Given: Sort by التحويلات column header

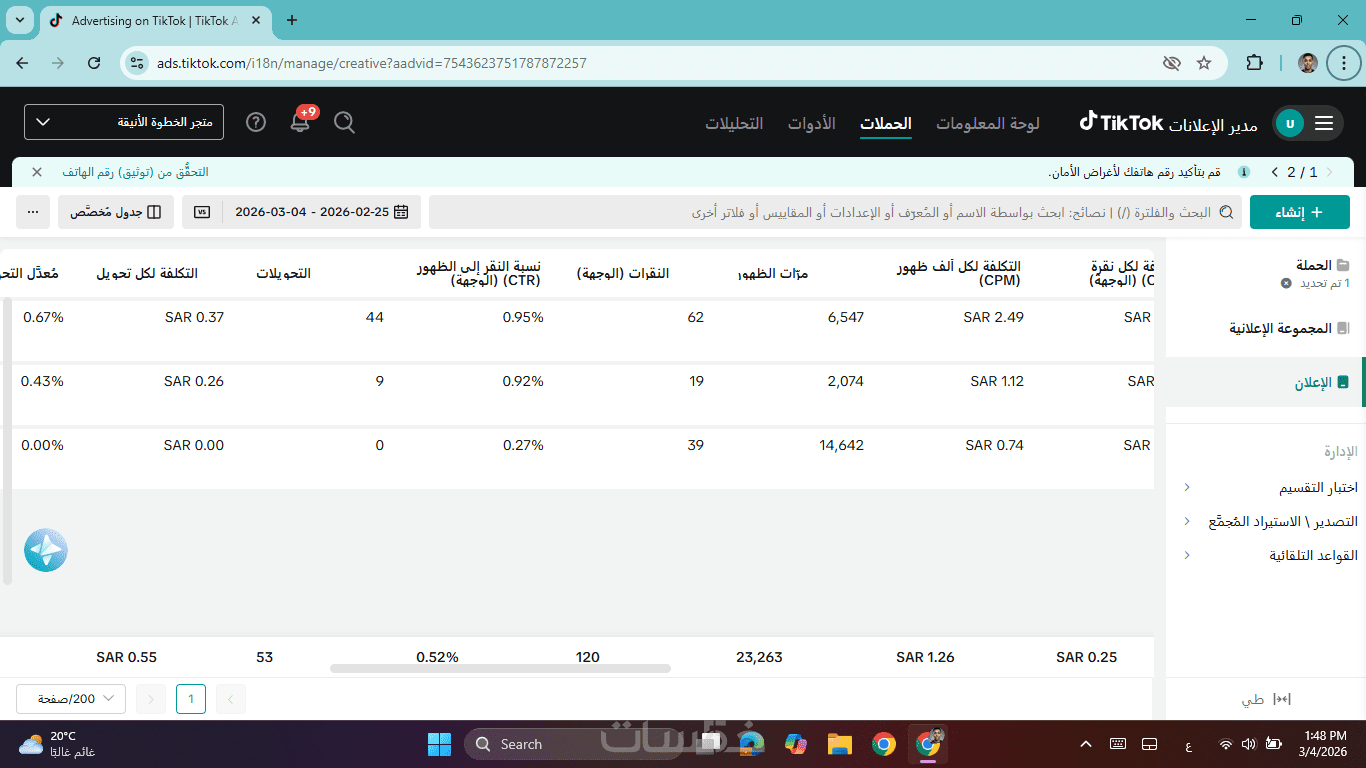Looking at the screenshot, I should [x=284, y=273].
